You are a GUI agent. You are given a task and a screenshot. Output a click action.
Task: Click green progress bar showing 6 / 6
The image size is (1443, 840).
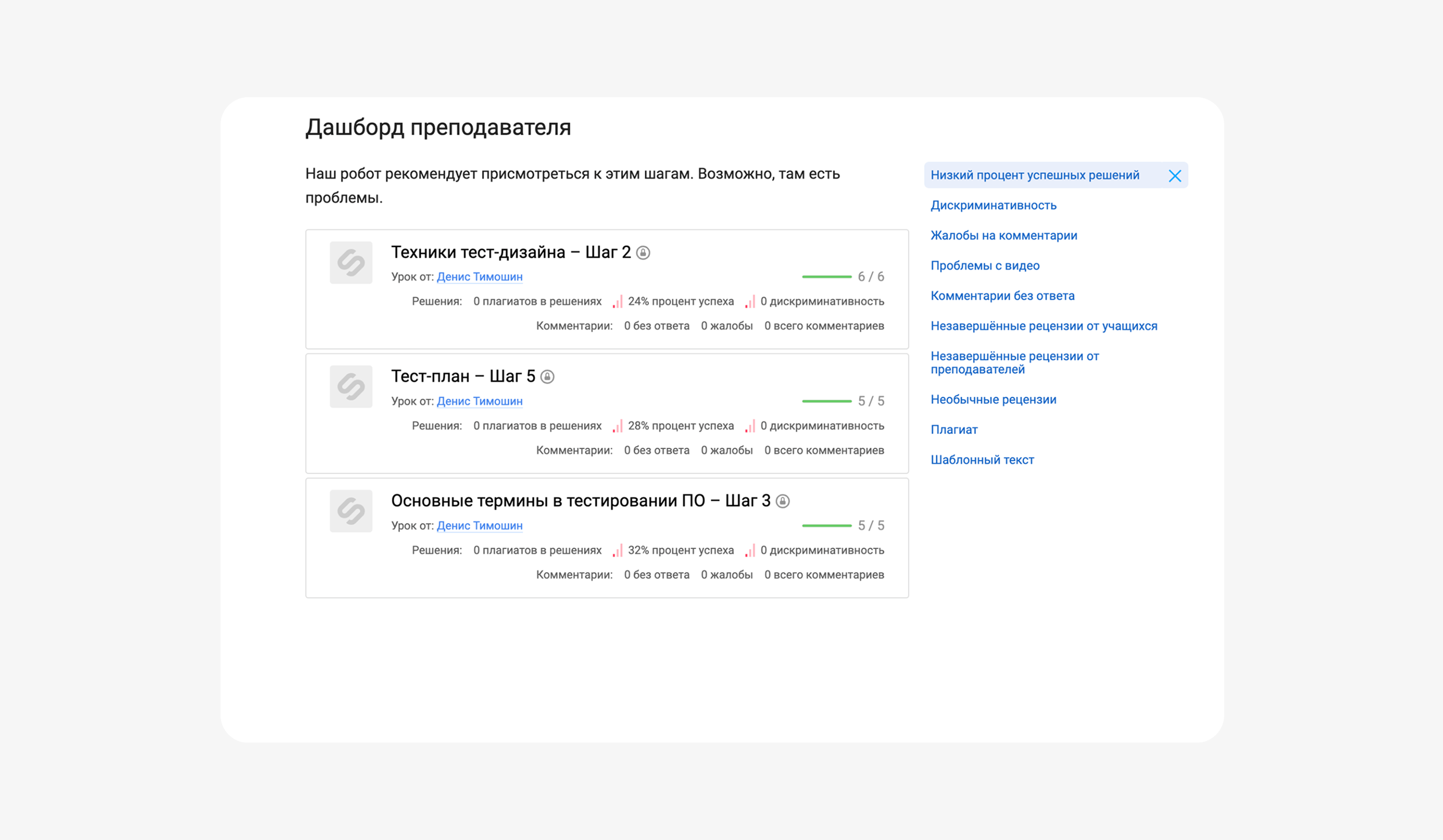coord(826,277)
